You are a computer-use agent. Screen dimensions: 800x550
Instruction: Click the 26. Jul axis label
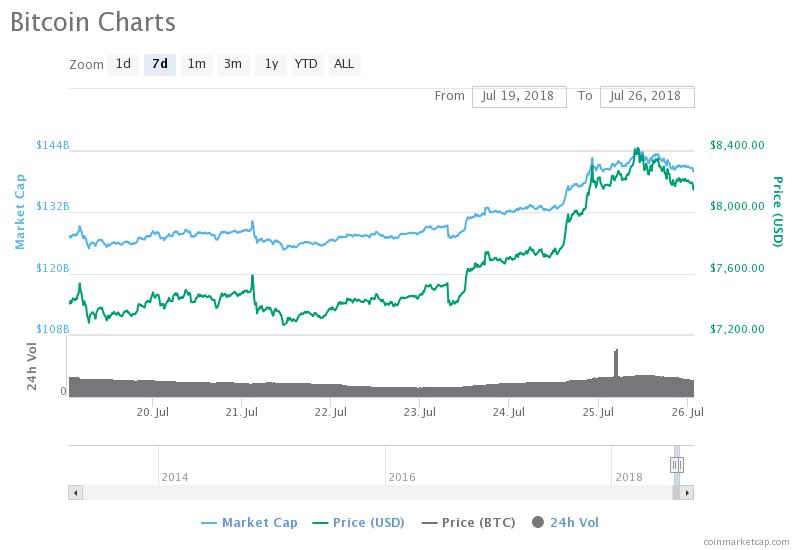(687, 412)
